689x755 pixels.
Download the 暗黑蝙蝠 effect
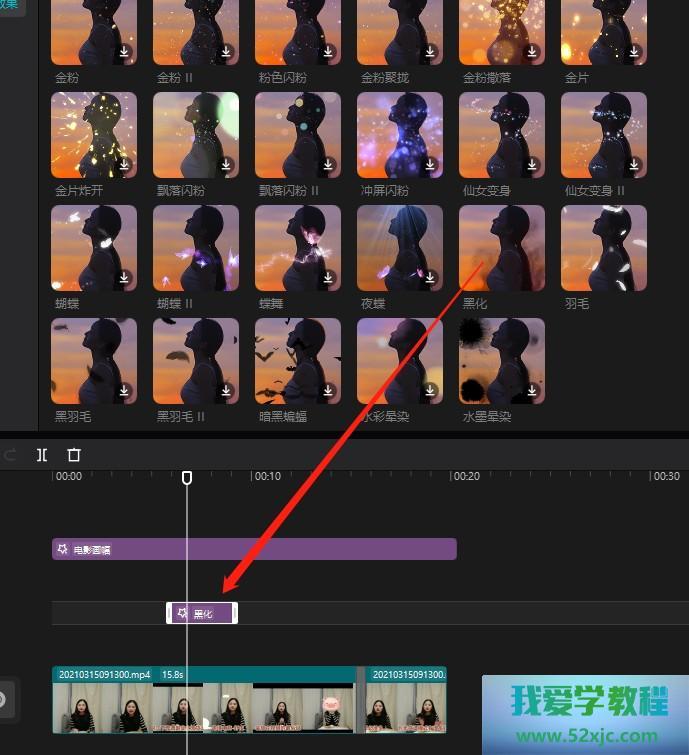tap(328, 390)
